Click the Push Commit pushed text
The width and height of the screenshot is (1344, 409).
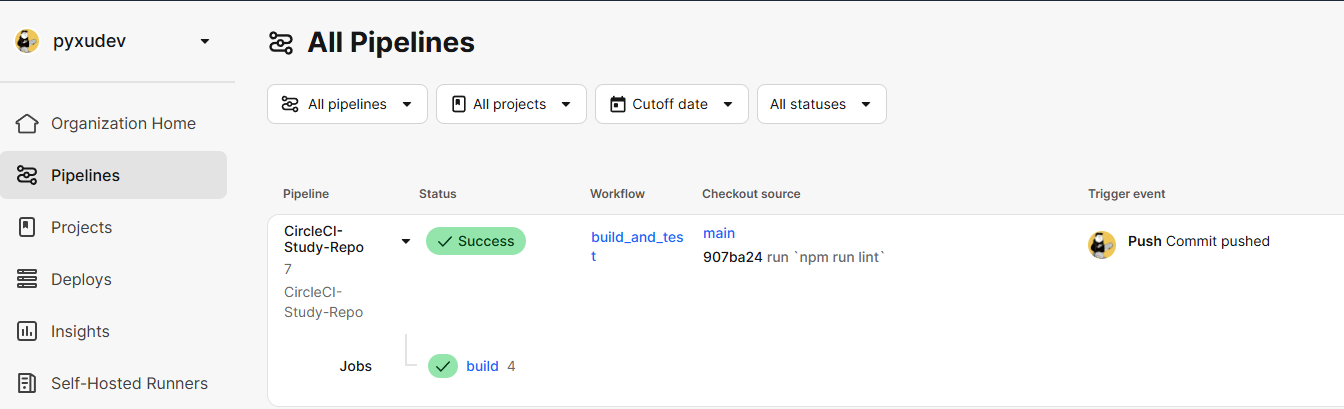click(1199, 241)
